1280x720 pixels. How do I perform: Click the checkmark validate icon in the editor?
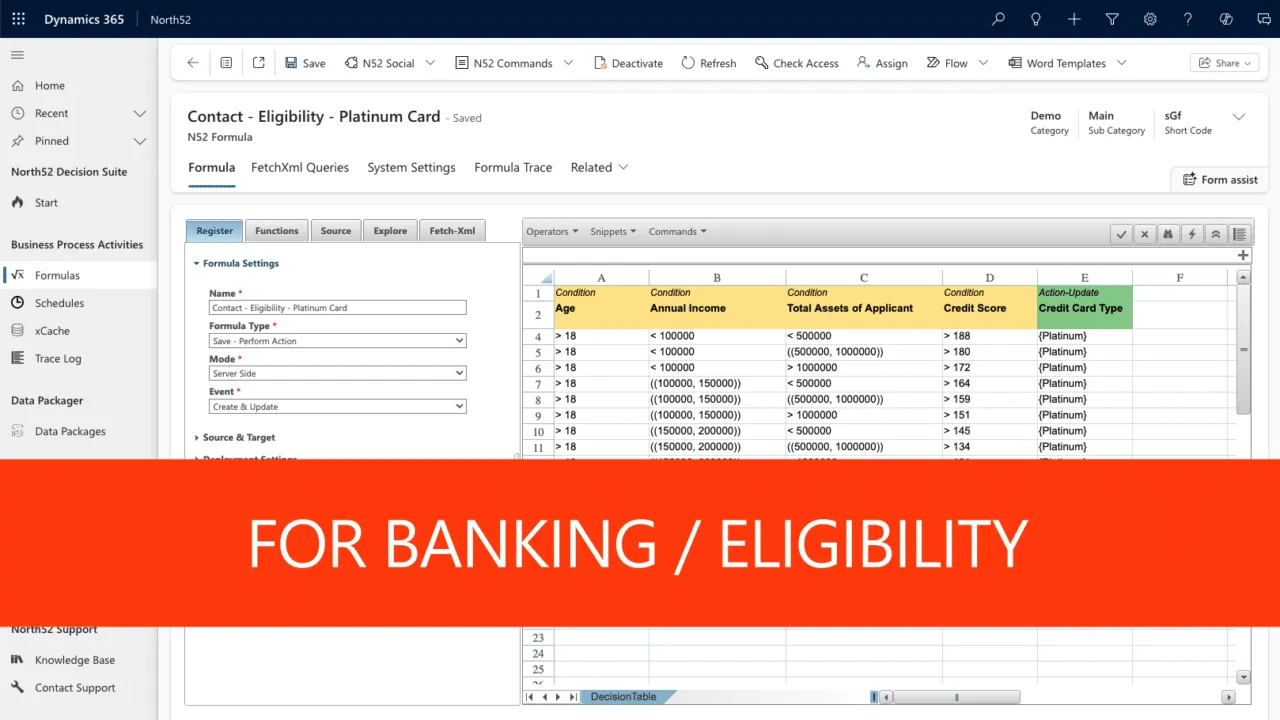[1122, 233]
